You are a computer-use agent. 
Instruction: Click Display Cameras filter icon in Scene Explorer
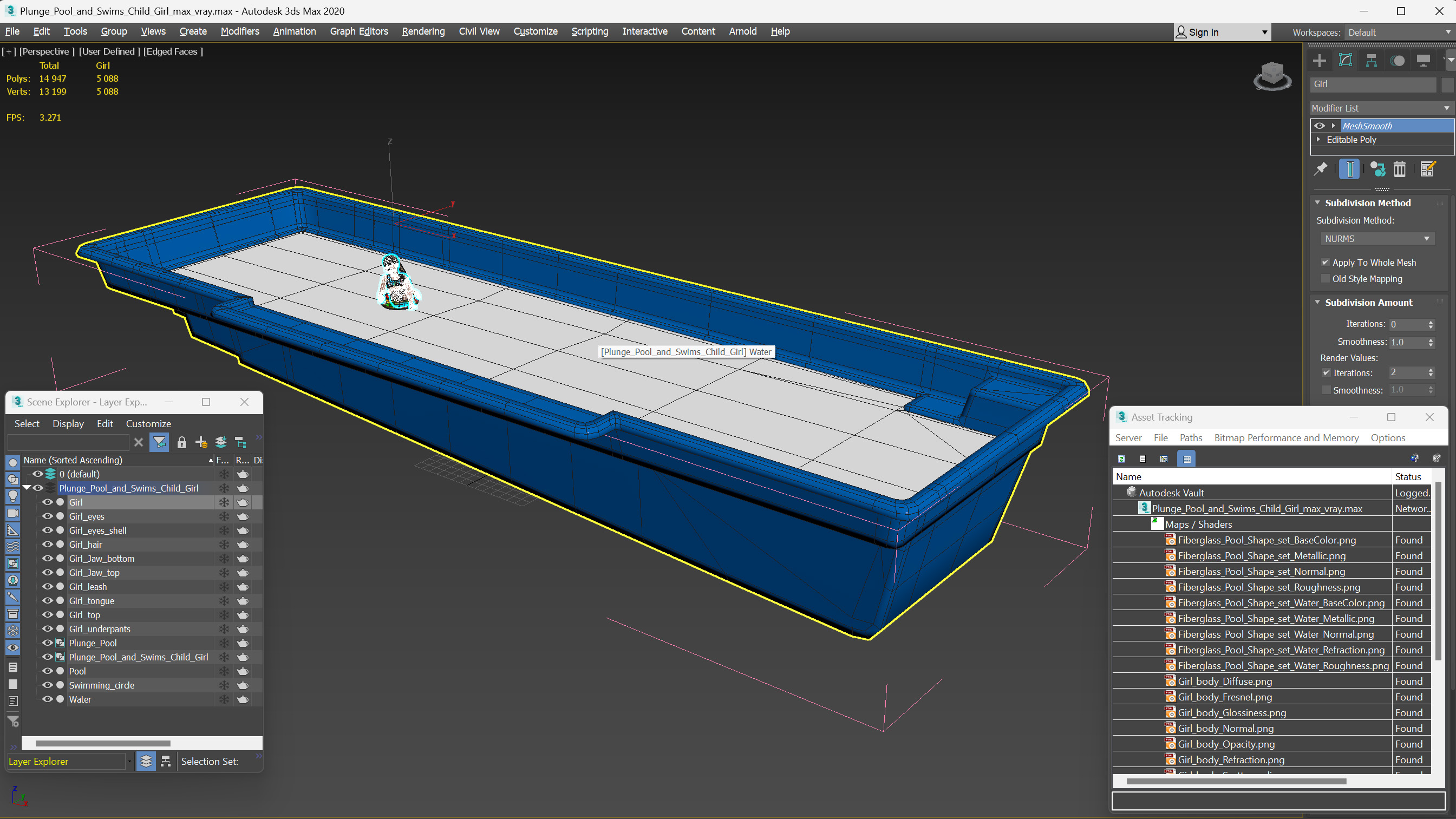click(12, 513)
